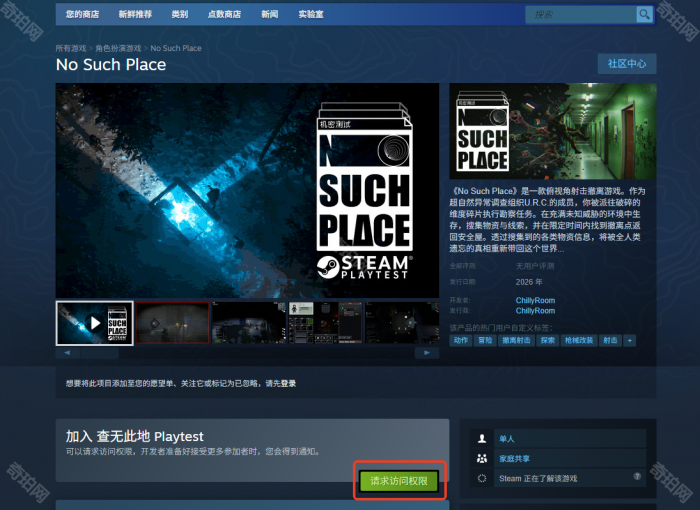Screen dimensions: 700x510
Task: Open 新鲜推荐 menu
Action: (135, 14)
